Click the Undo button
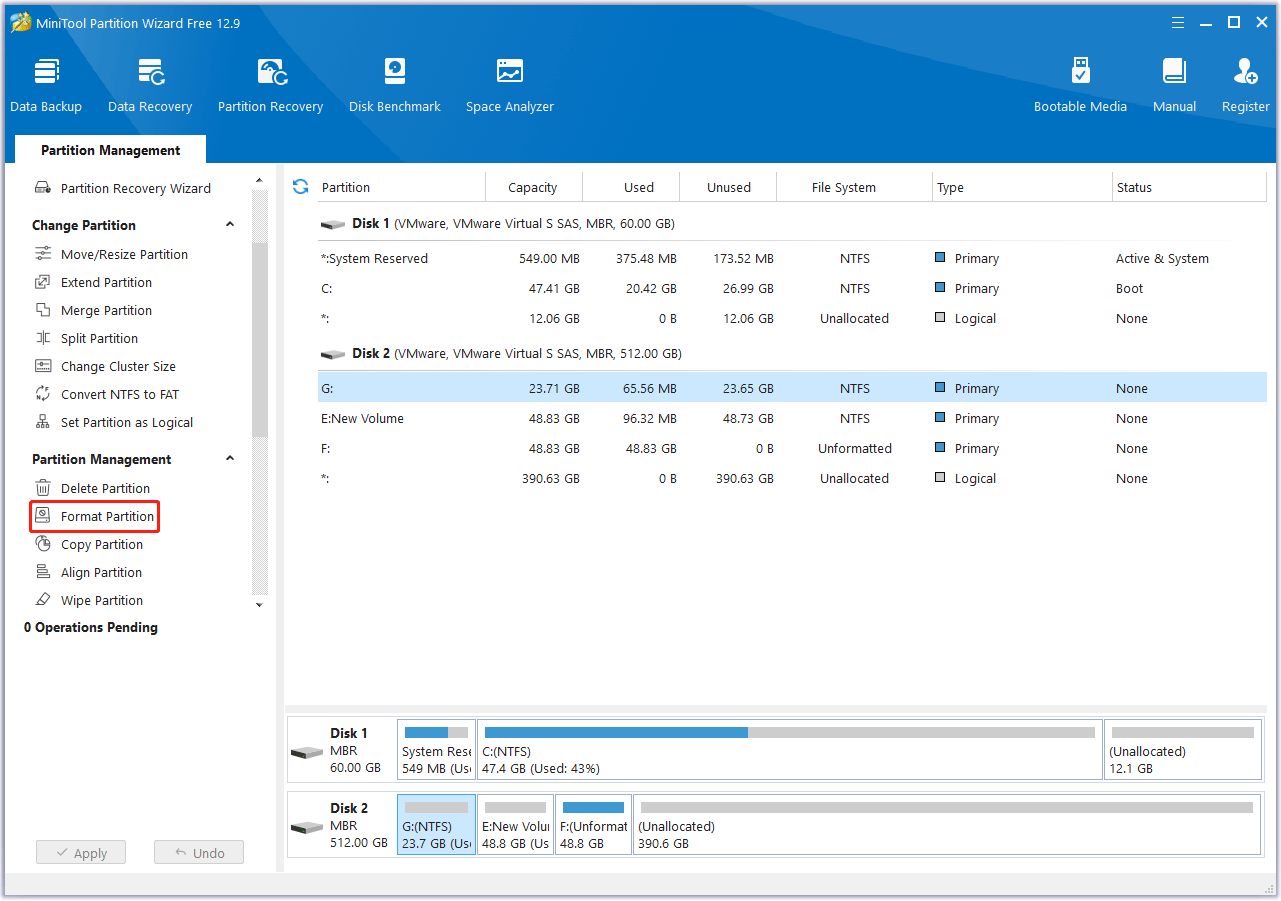The image size is (1281, 901). (x=199, y=853)
